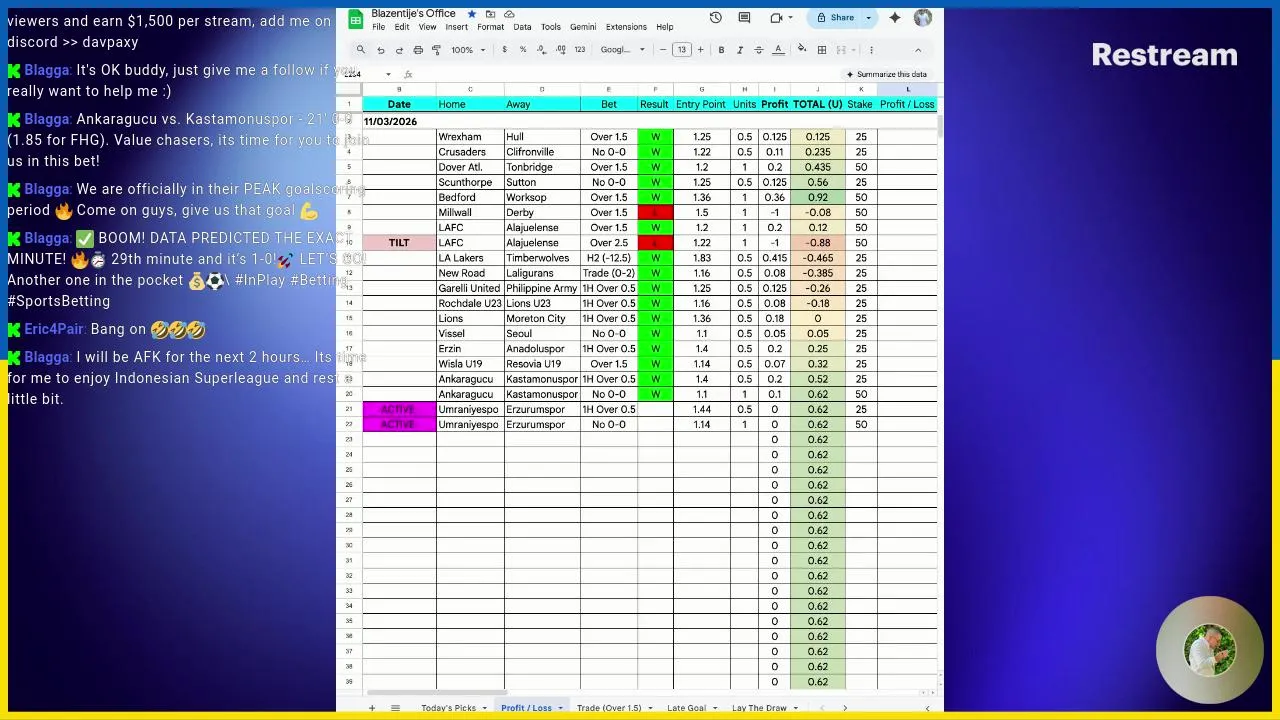This screenshot has width=1280, height=720.
Task: Click the streamer avatar bubble
Action: point(1210,651)
